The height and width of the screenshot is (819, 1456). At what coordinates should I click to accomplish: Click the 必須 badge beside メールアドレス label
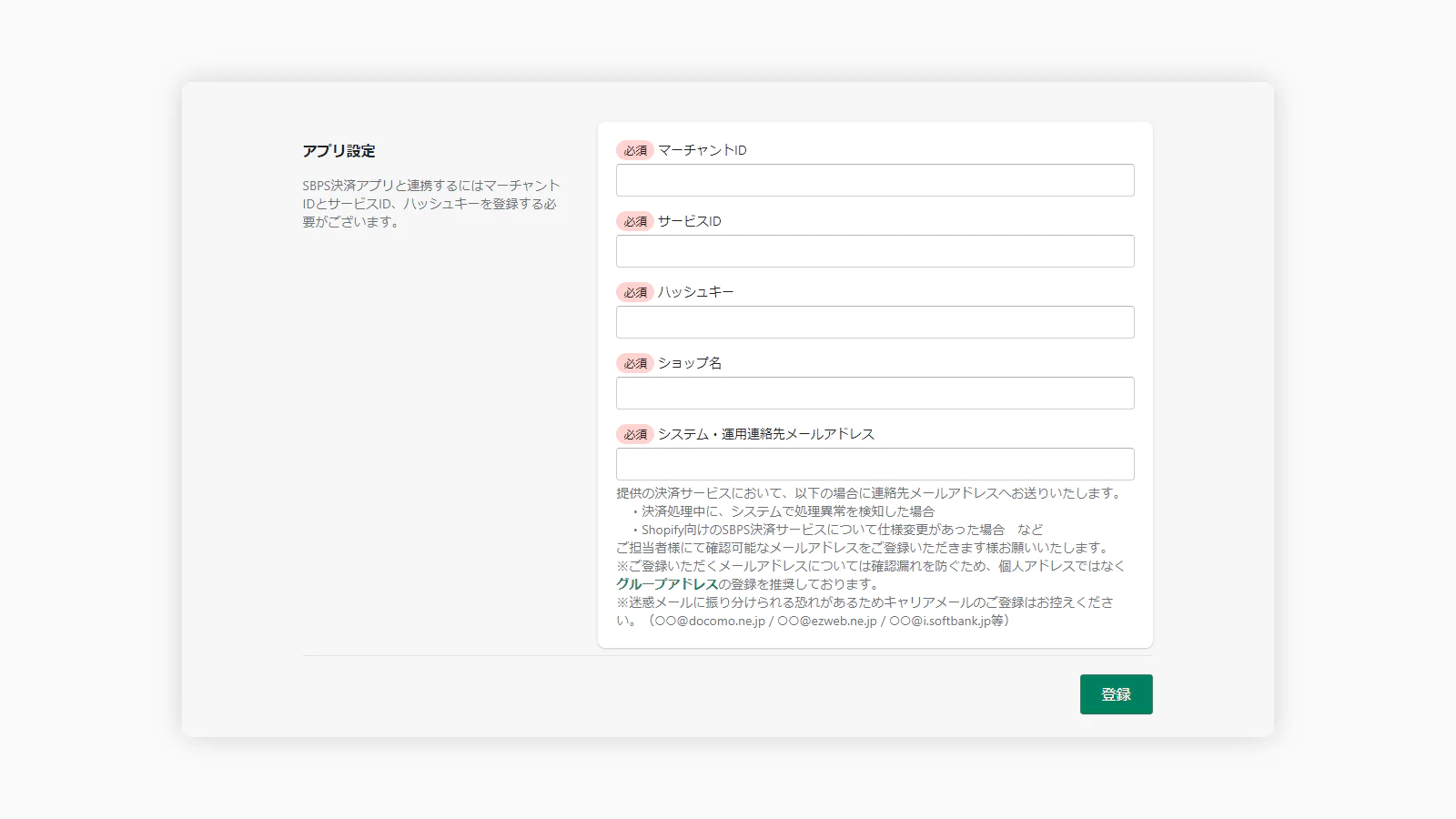pos(634,434)
